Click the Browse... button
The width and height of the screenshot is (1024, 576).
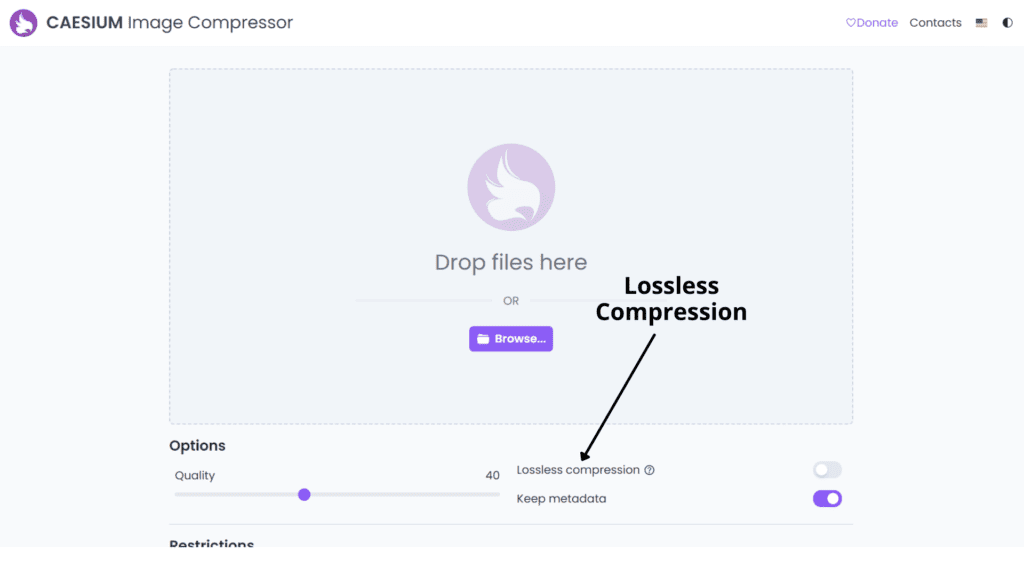pyautogui.click(x=511, y=339)
